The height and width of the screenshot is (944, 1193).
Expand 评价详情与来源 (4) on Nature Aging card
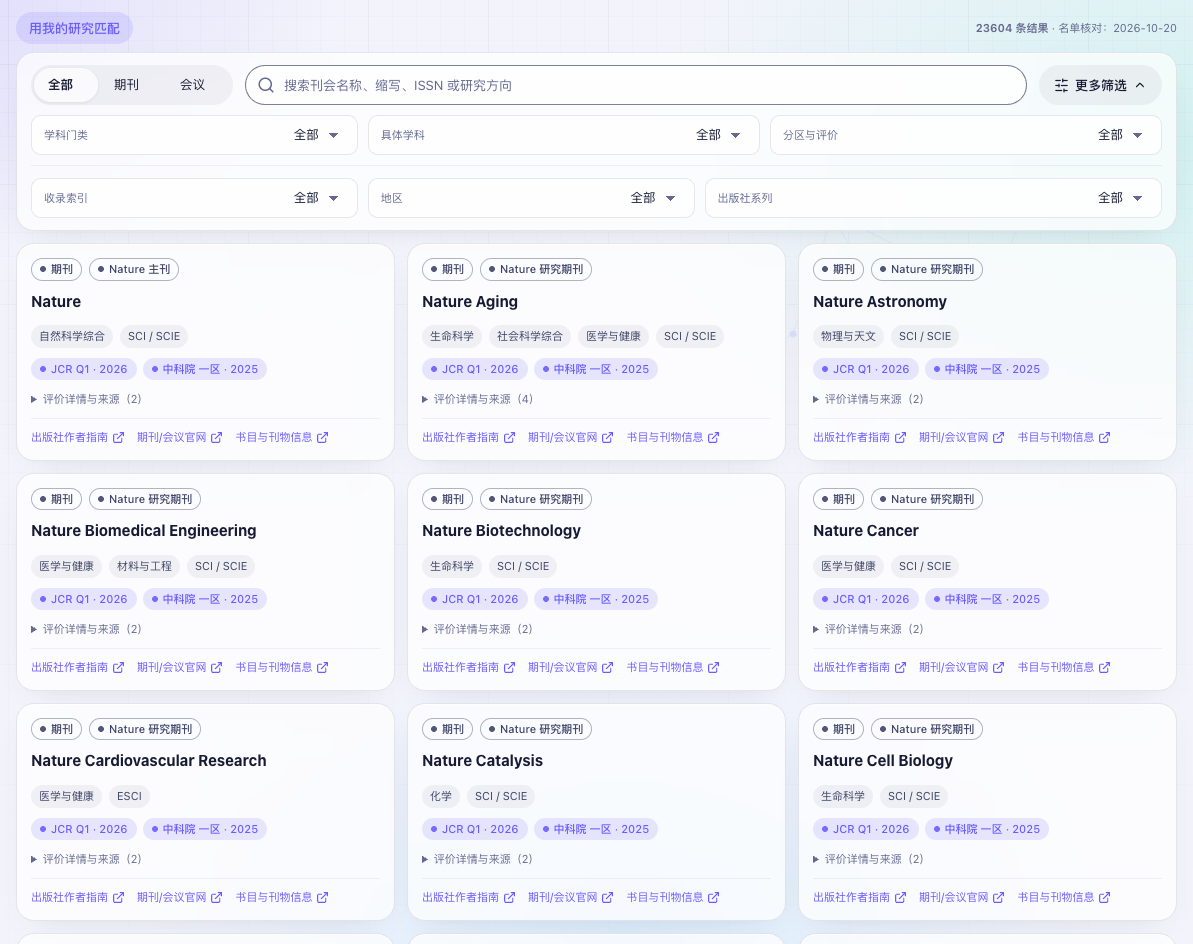tap(478, 399)
